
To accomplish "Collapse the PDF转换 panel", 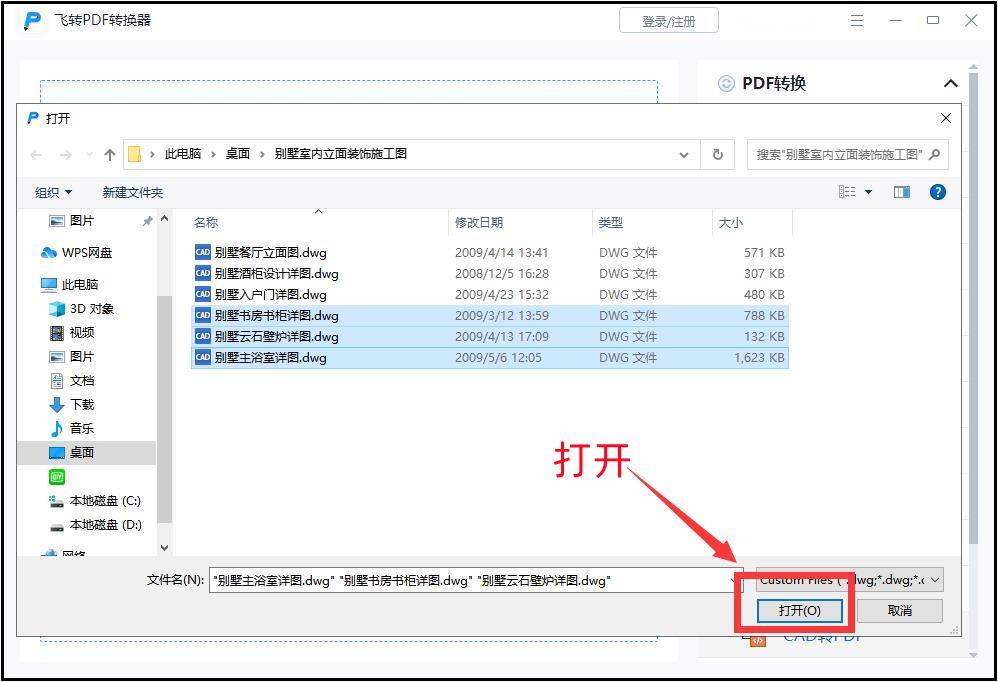I will click(x=951, y=83).
